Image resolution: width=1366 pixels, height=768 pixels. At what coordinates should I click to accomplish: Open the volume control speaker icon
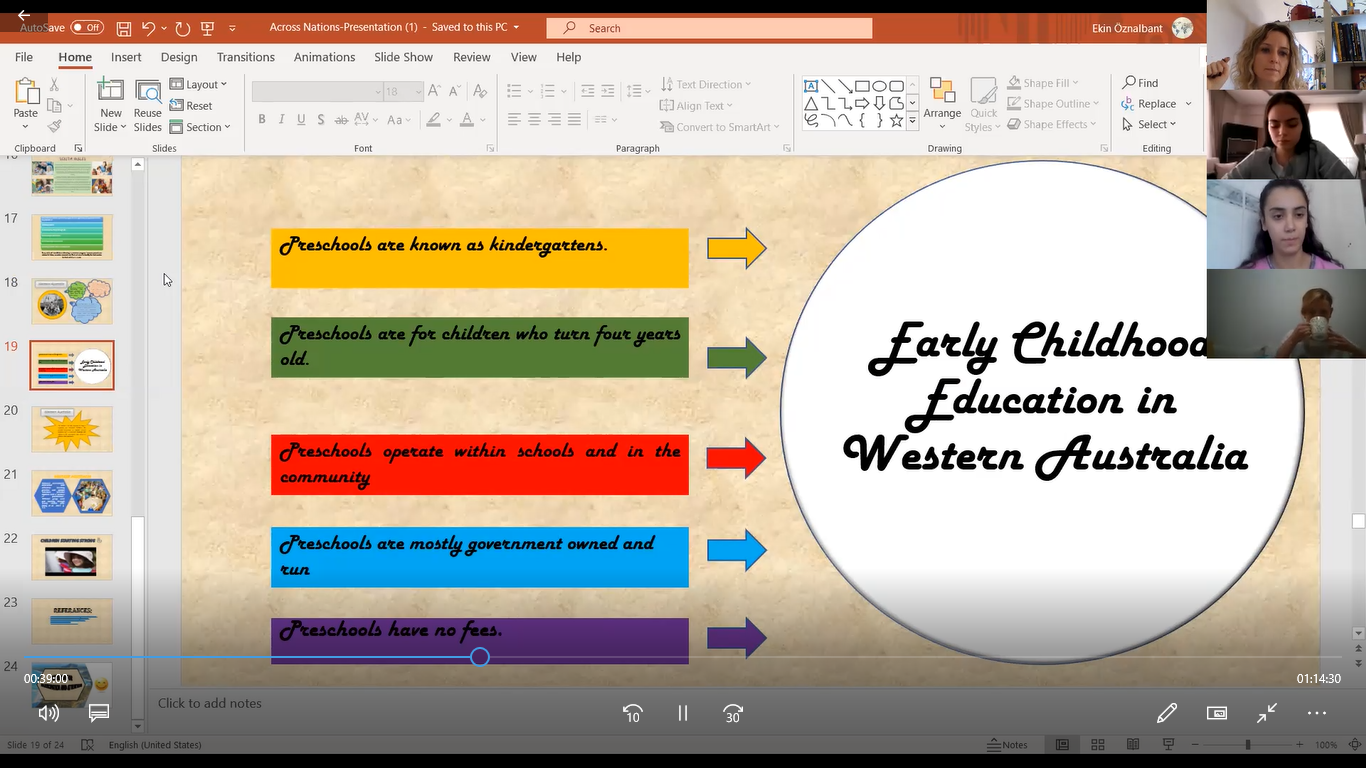point(48,713)
